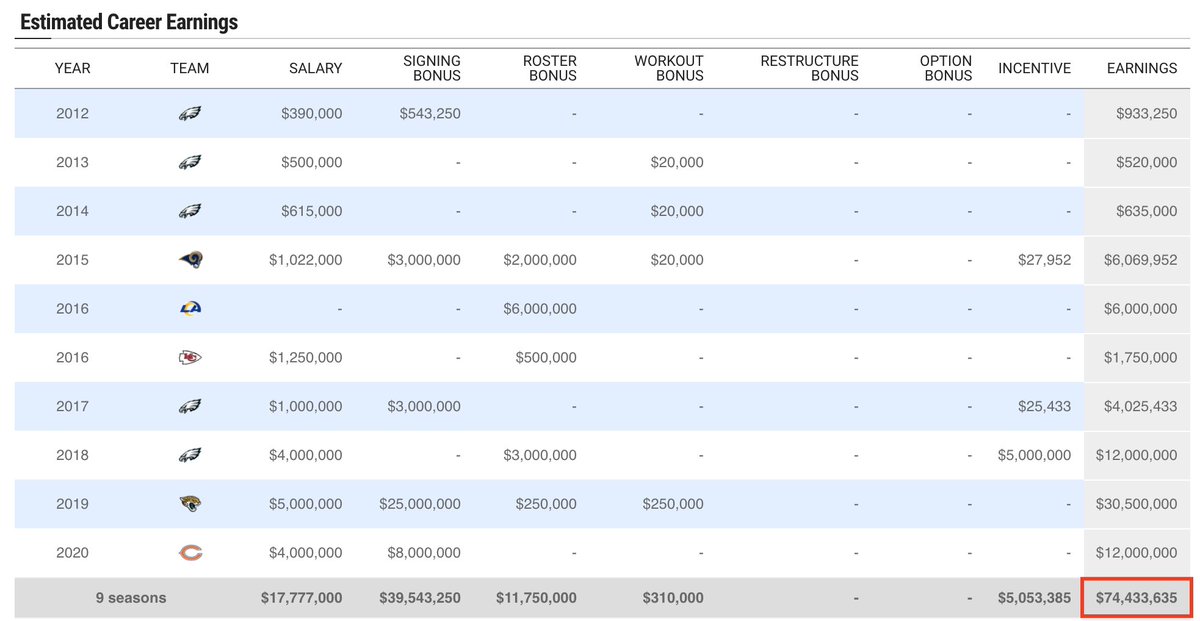Click the $500,000 salary in 2013 row
The image size is (1200, 621).
coord(311,163)
